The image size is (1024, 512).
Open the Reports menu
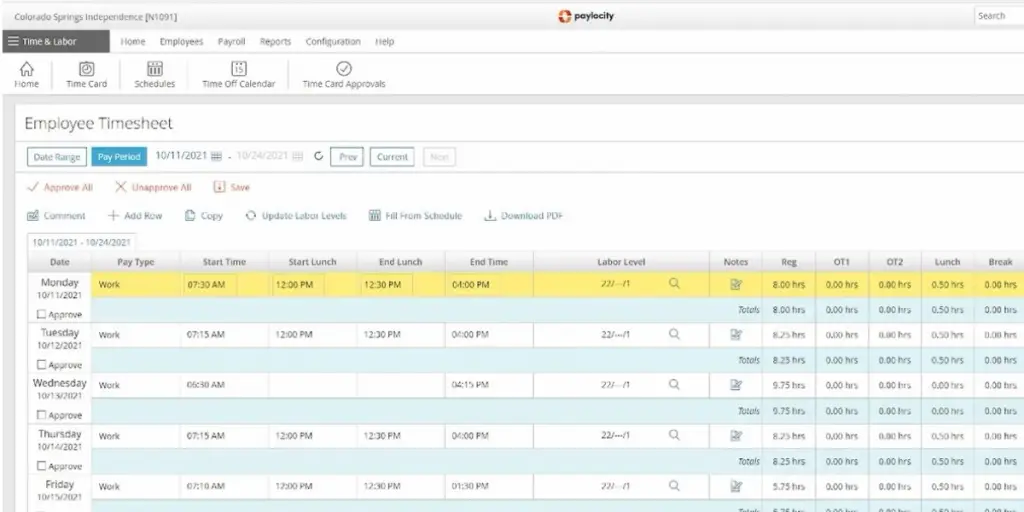coord(276,41)
